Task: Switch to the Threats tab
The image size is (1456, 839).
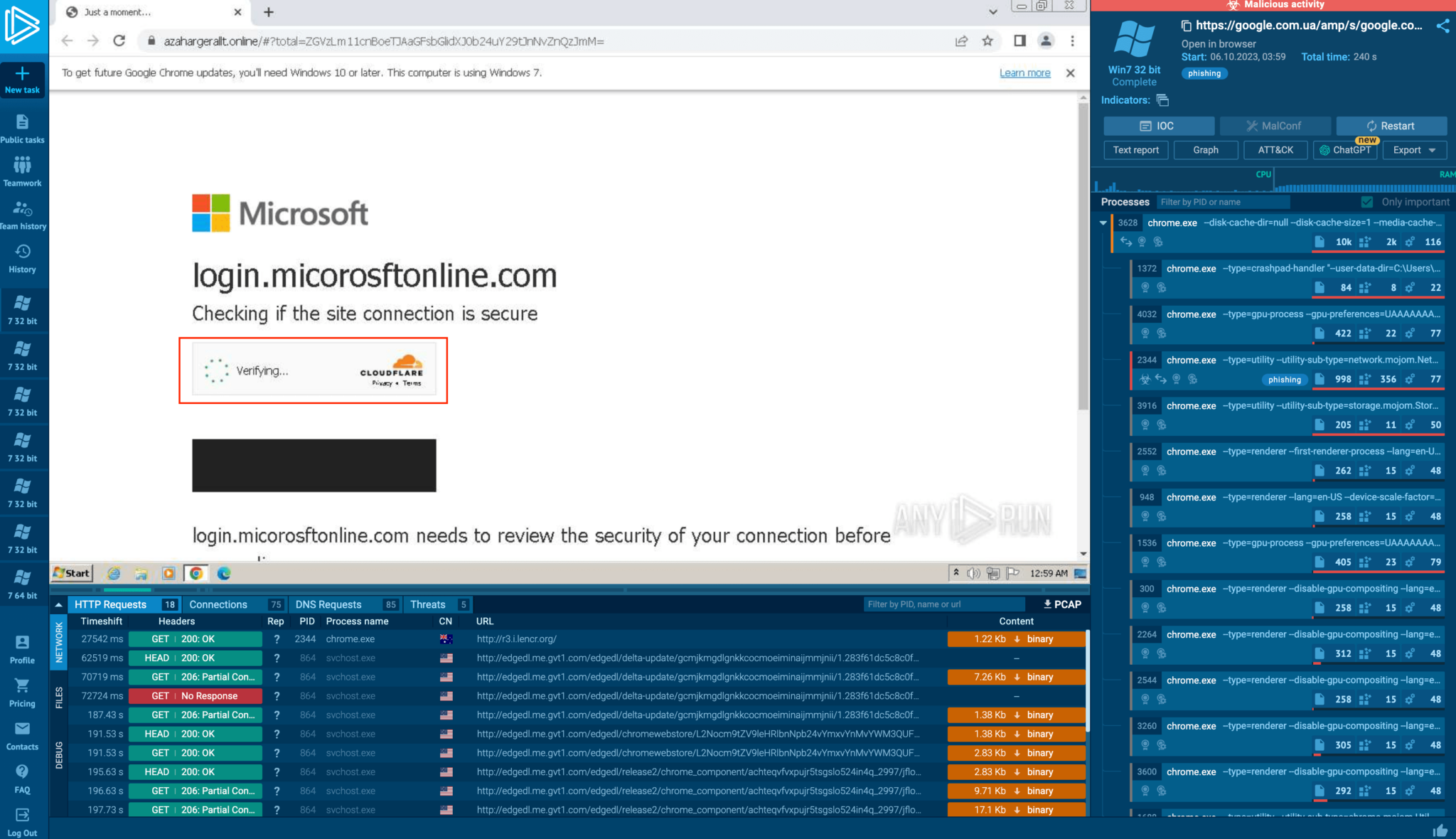Action: pos(427,604)
